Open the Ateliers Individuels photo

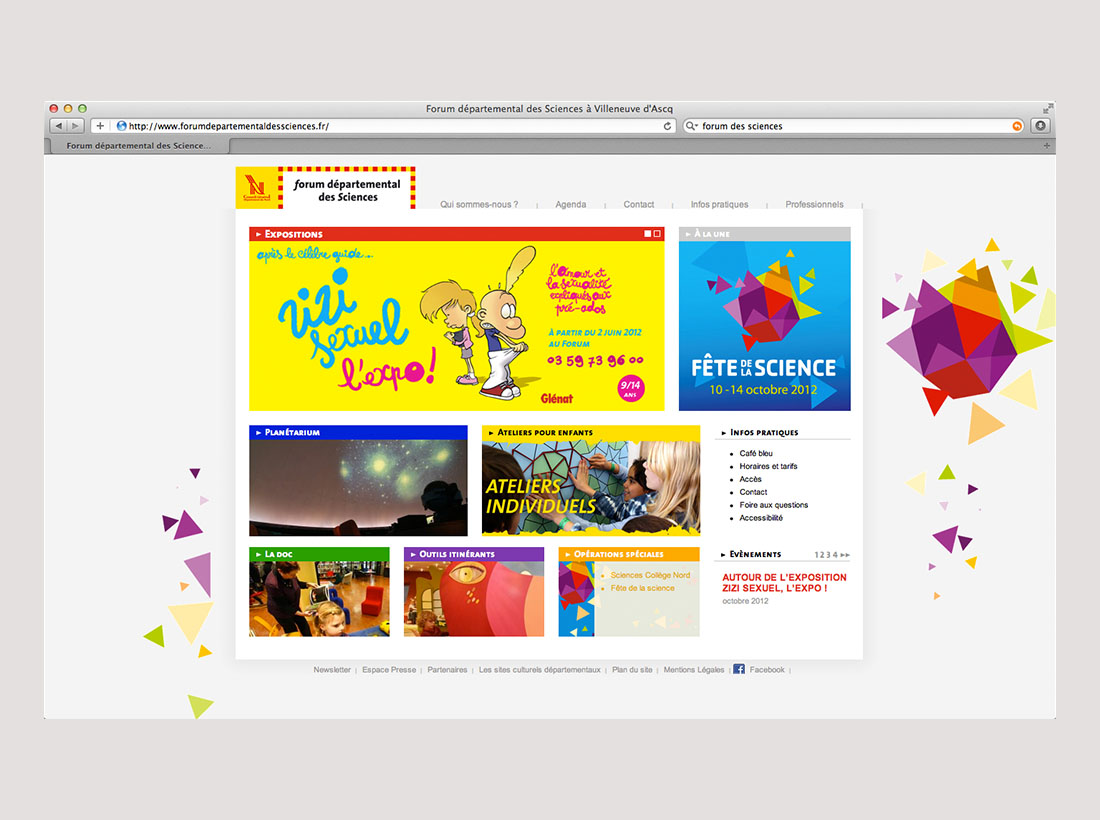591,488
